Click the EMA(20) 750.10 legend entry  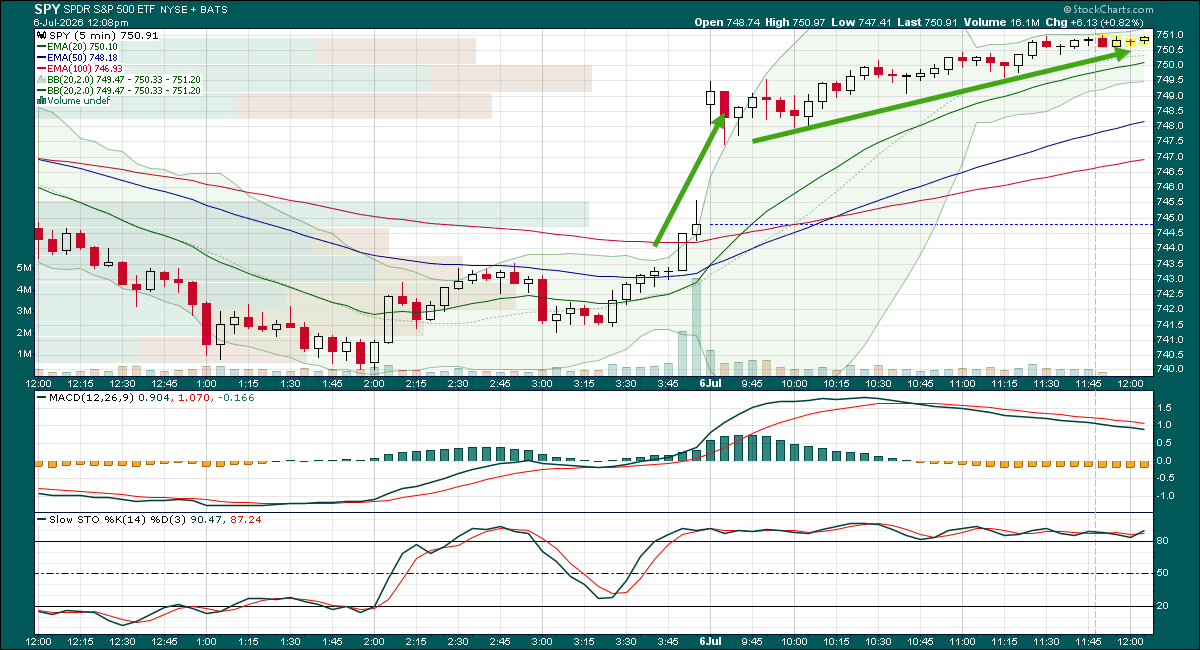coord(82,46)
